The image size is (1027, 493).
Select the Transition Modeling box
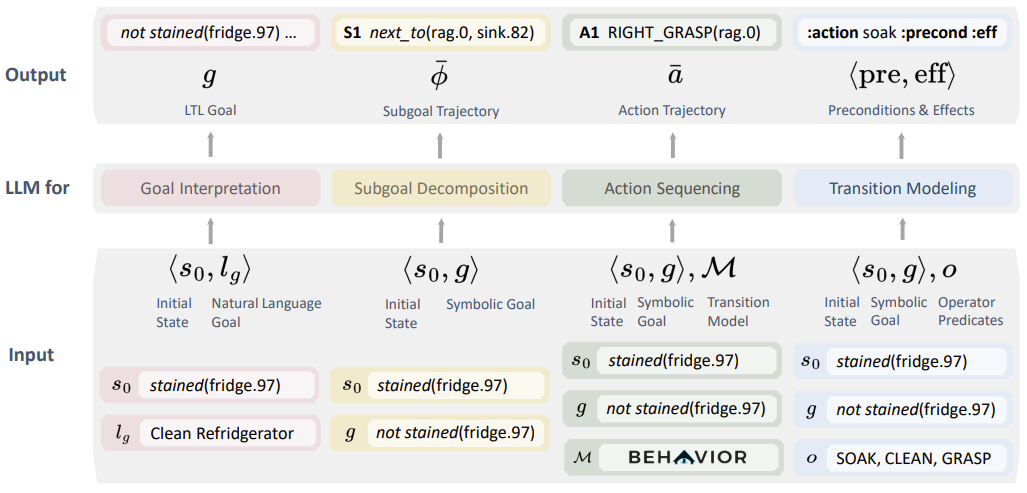903,188
